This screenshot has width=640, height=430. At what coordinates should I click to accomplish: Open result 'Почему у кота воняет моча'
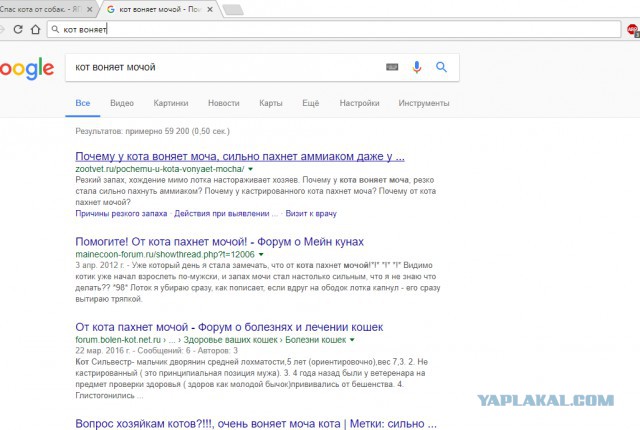240,156
